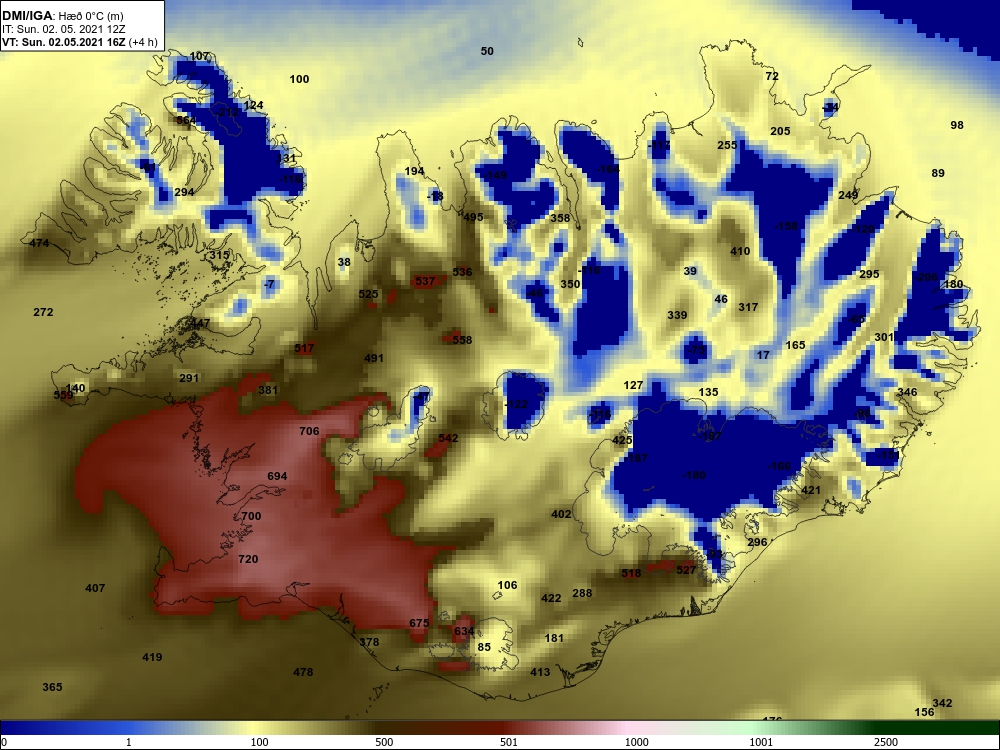Click the 491 value
The width and height of the screenshot is (1000, 750).
click(374, 358)
